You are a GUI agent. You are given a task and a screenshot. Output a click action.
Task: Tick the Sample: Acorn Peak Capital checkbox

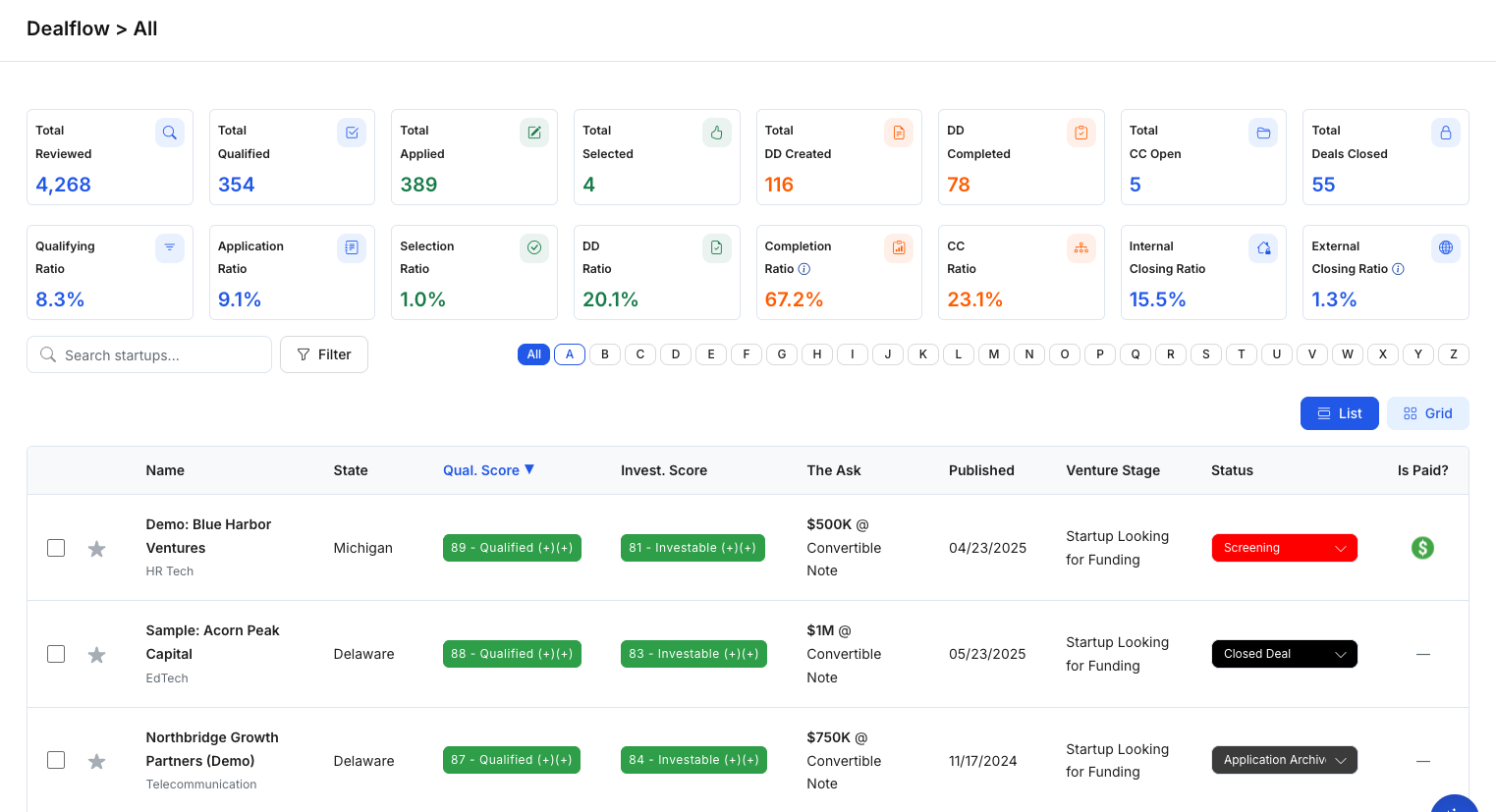click(x=56, y=654)
